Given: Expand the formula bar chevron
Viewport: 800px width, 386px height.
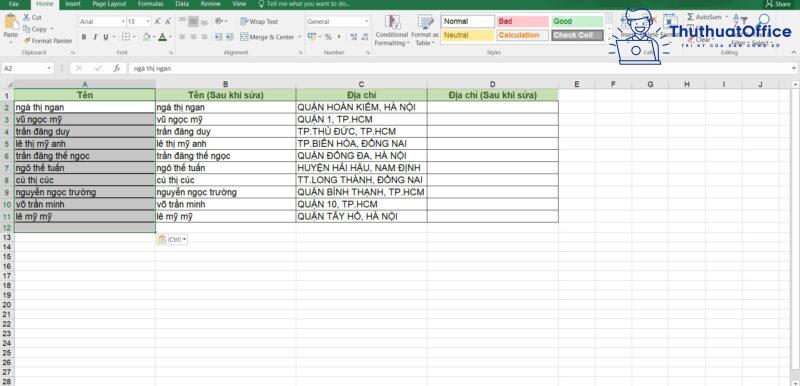Looking at the screenshot, I should point(793,68).
